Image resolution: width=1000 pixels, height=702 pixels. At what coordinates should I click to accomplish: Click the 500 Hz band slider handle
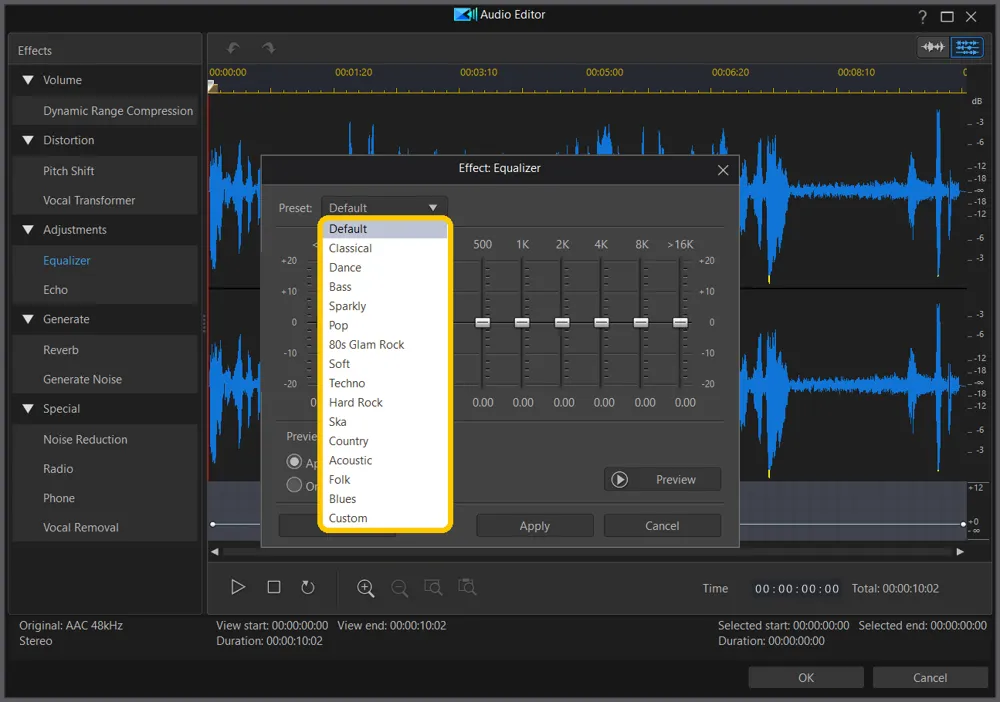483,323
